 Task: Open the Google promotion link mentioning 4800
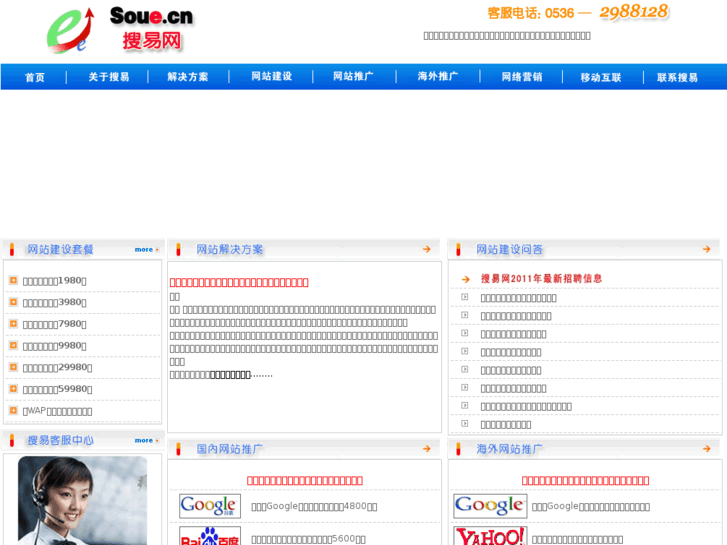(314, 507)
